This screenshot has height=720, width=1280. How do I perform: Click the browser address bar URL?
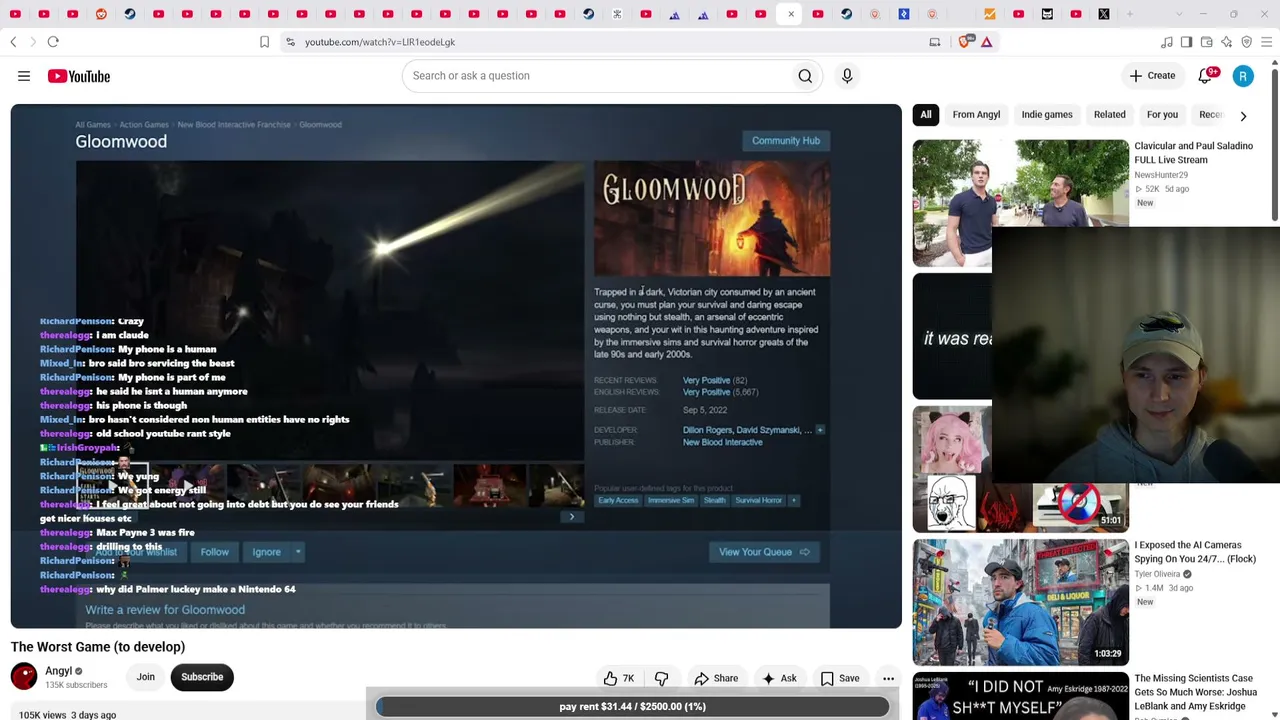click(x=380, y=42)
